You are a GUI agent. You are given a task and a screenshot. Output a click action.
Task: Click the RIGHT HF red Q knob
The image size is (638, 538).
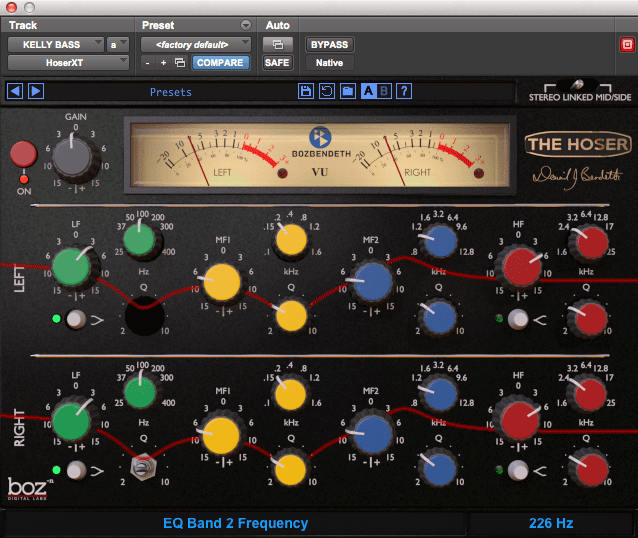[x=590, y=468]
